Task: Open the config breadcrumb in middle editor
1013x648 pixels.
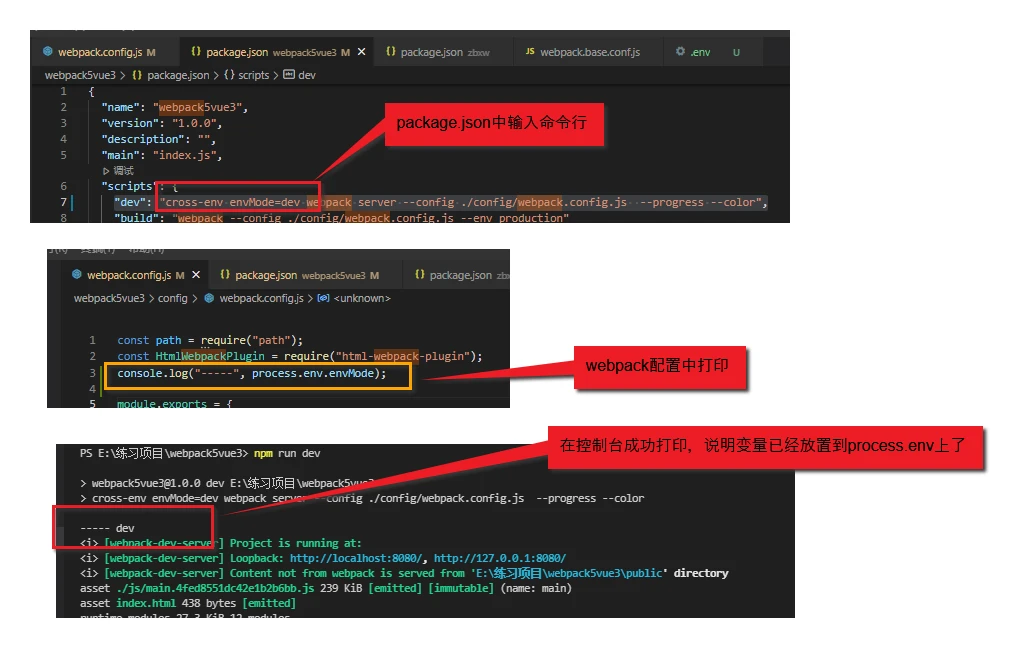Action: click(172, 298)
